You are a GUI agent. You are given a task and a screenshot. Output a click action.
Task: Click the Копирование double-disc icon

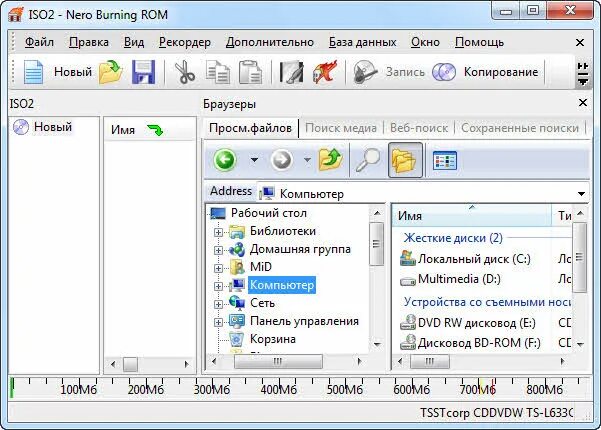click(x=444, y=72)
